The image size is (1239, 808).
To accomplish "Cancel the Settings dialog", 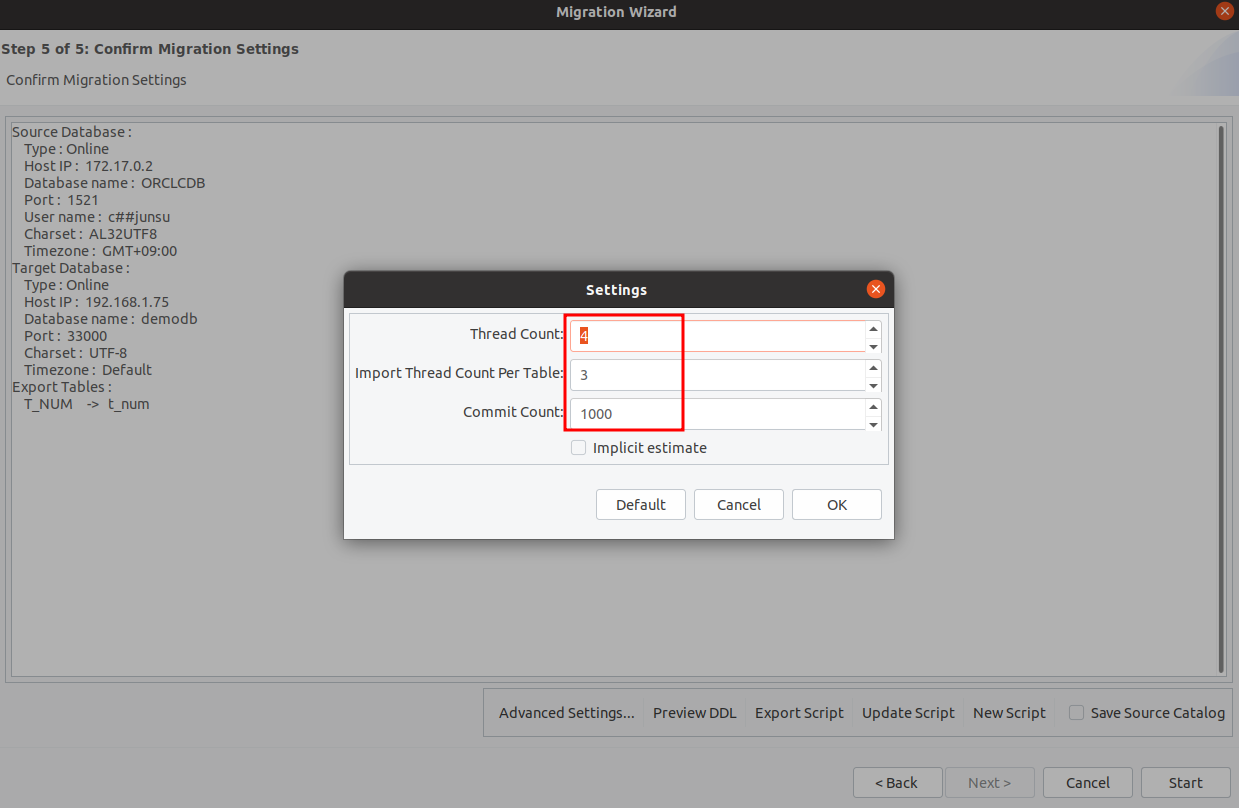I will 739,505.
